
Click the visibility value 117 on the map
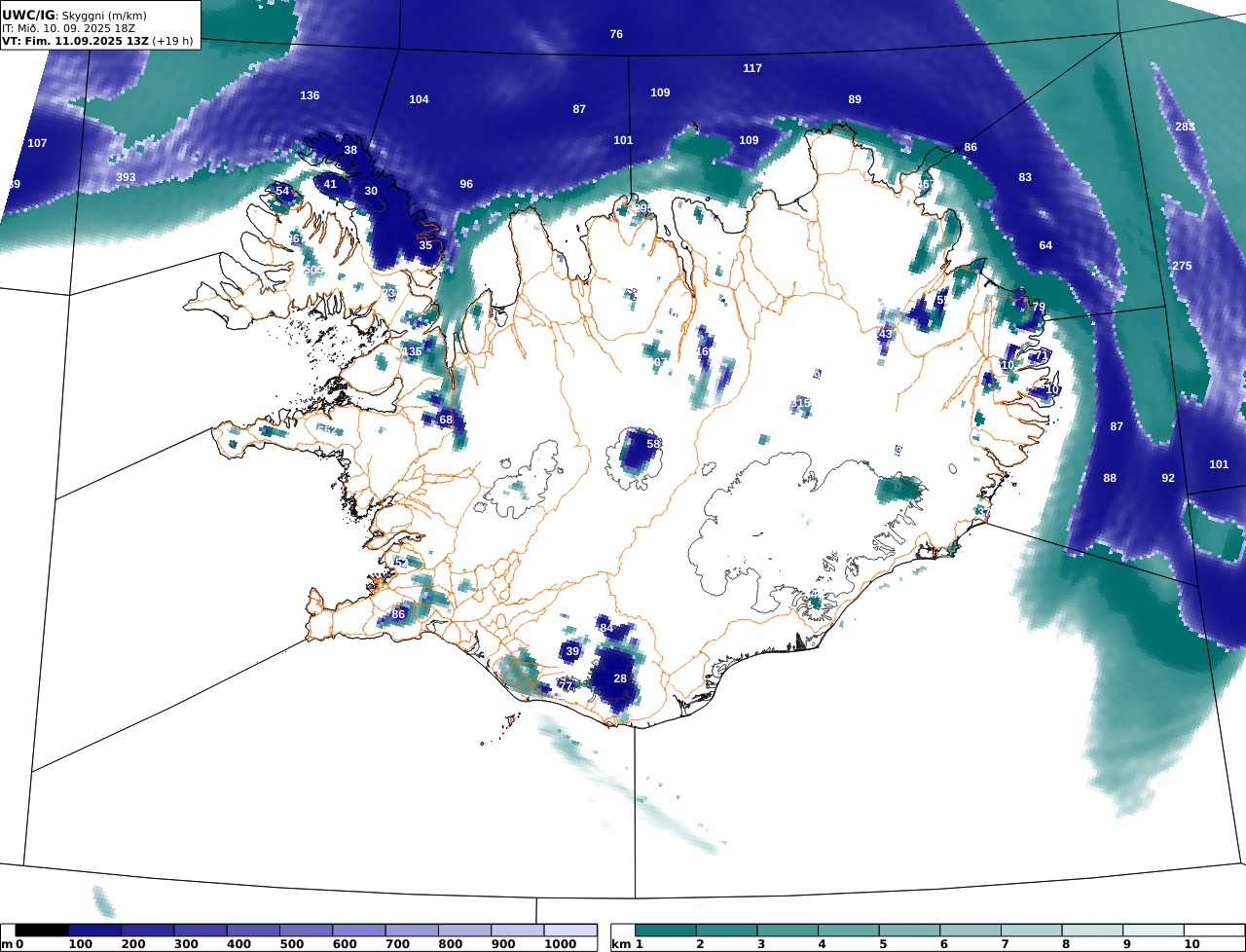tap(752, 68)
